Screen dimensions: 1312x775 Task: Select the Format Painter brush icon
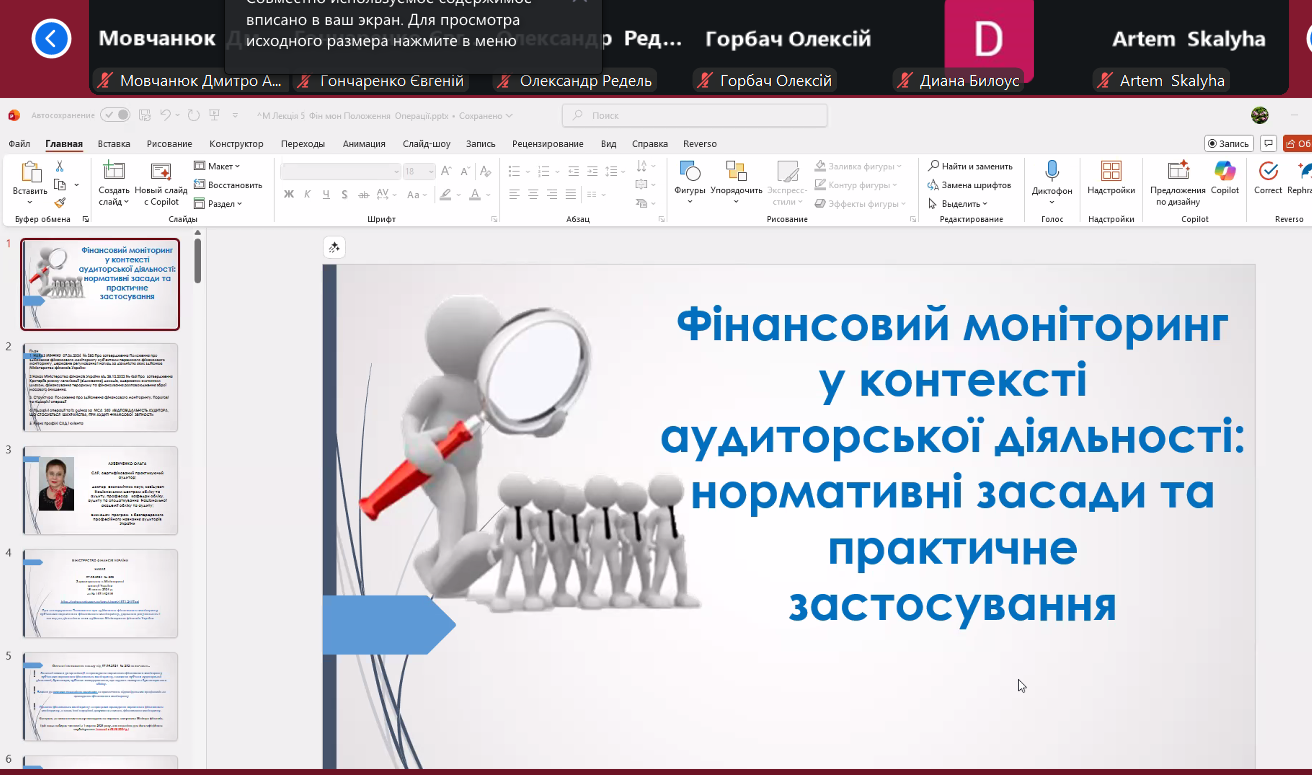pos(60,202)
